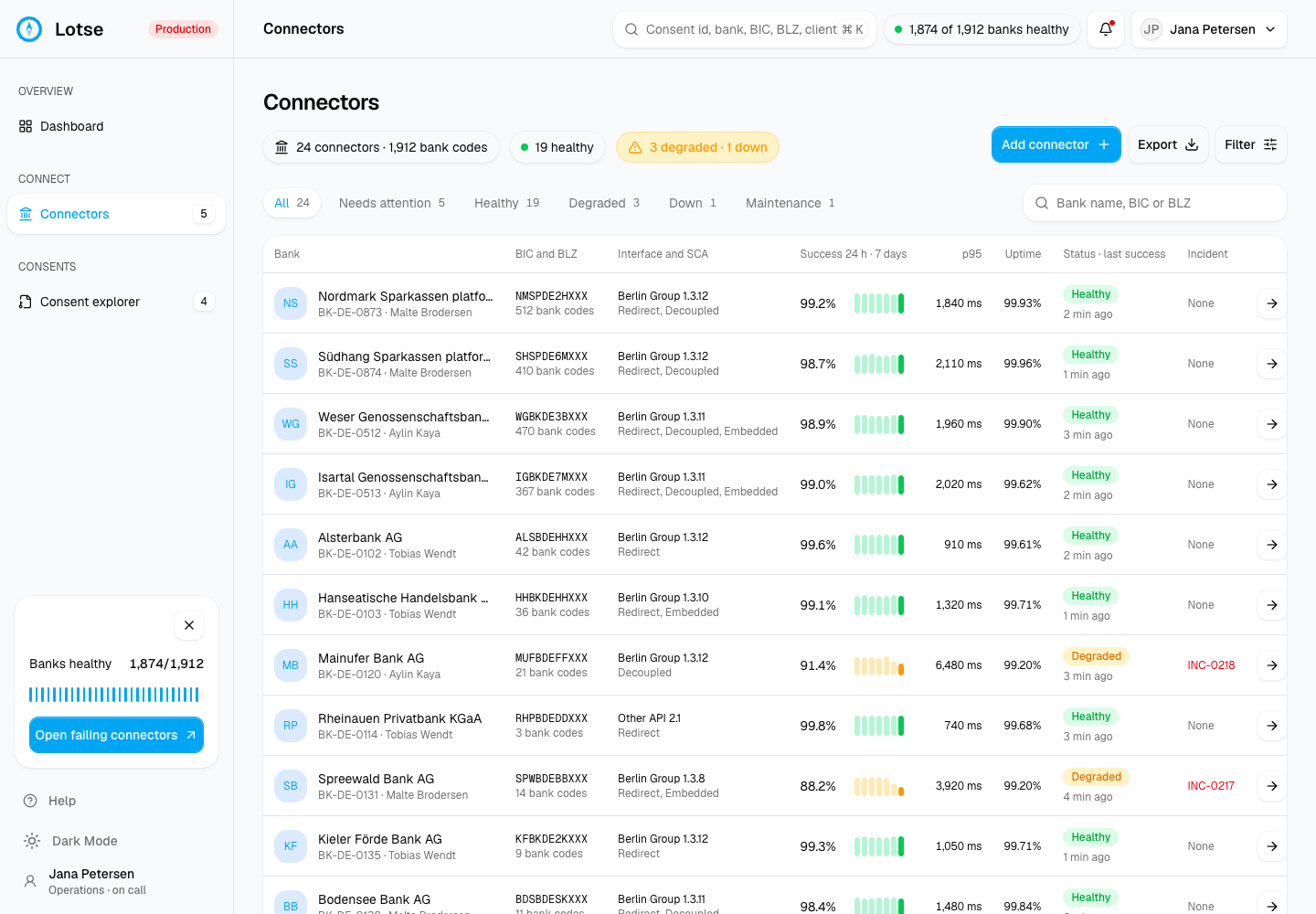Open the notifications bell

[x=1106, y=29]
